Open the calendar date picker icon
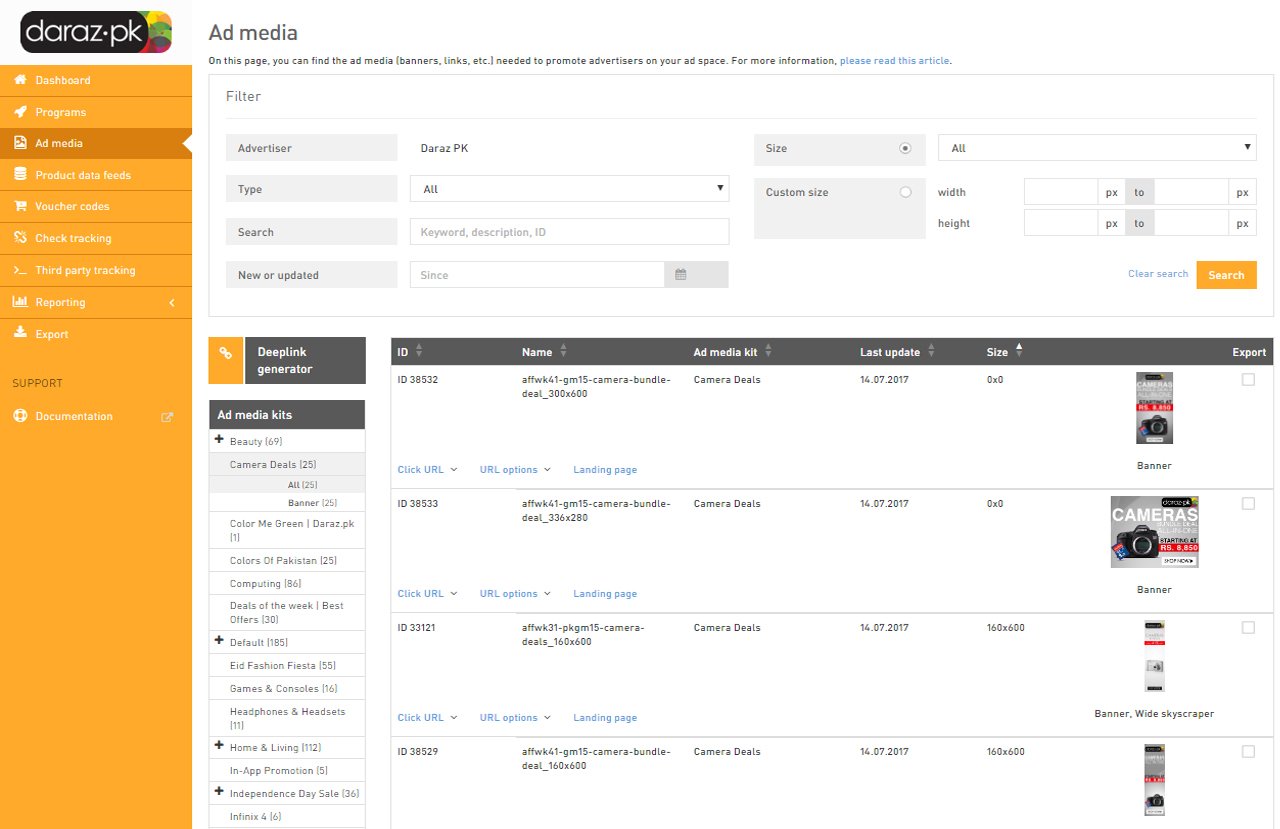 pyautogui.click(x=680, y=275)
